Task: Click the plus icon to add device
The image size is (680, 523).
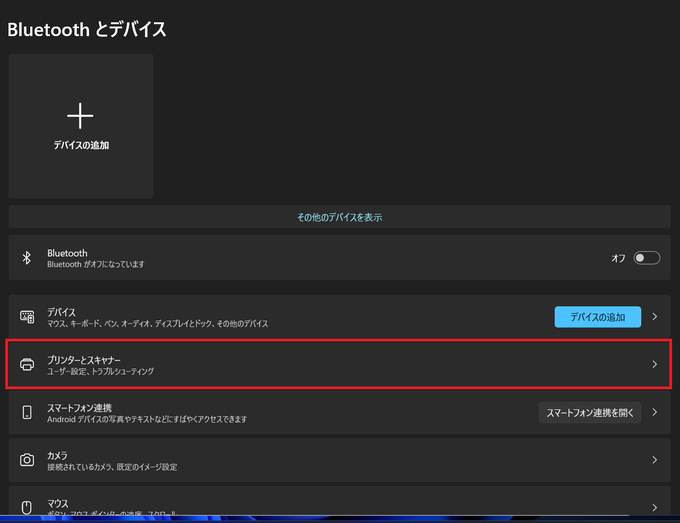Action: 80,116
